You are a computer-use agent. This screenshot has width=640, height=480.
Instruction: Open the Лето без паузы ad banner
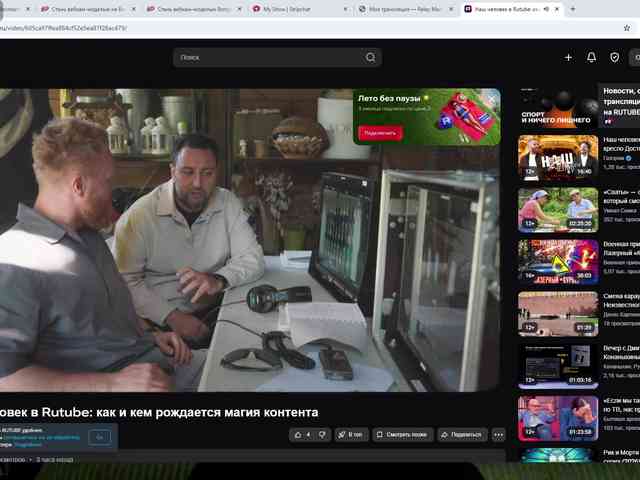pyautogui.click(x=427, y=117)
